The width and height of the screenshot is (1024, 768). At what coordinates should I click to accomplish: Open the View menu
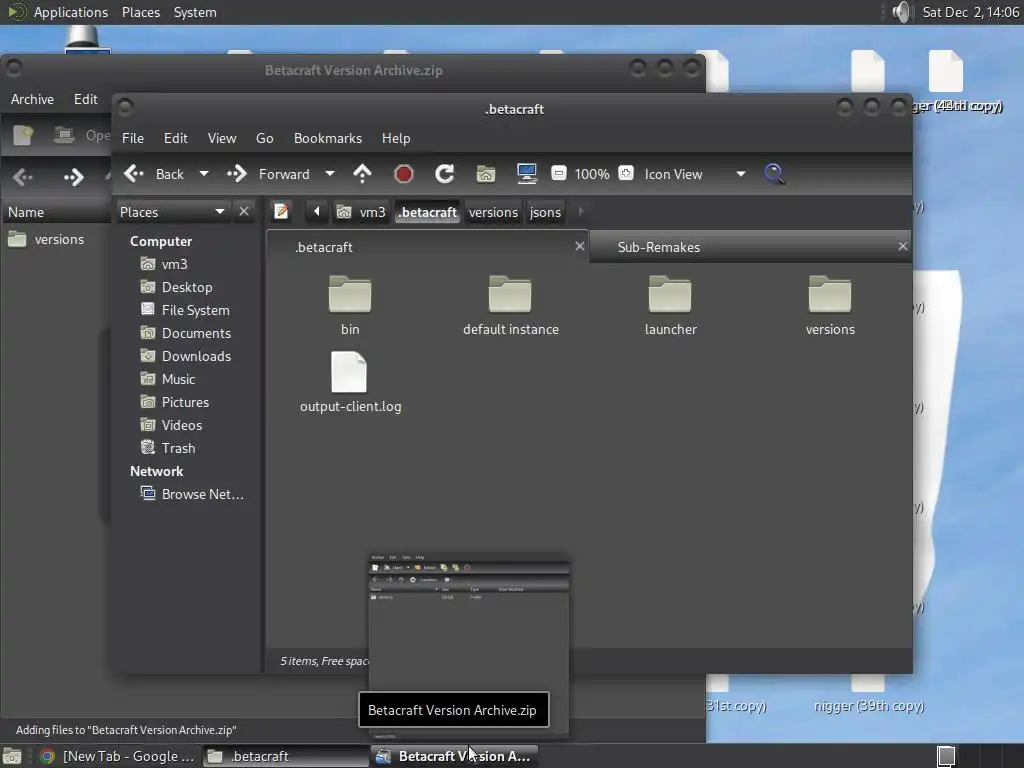222,138
